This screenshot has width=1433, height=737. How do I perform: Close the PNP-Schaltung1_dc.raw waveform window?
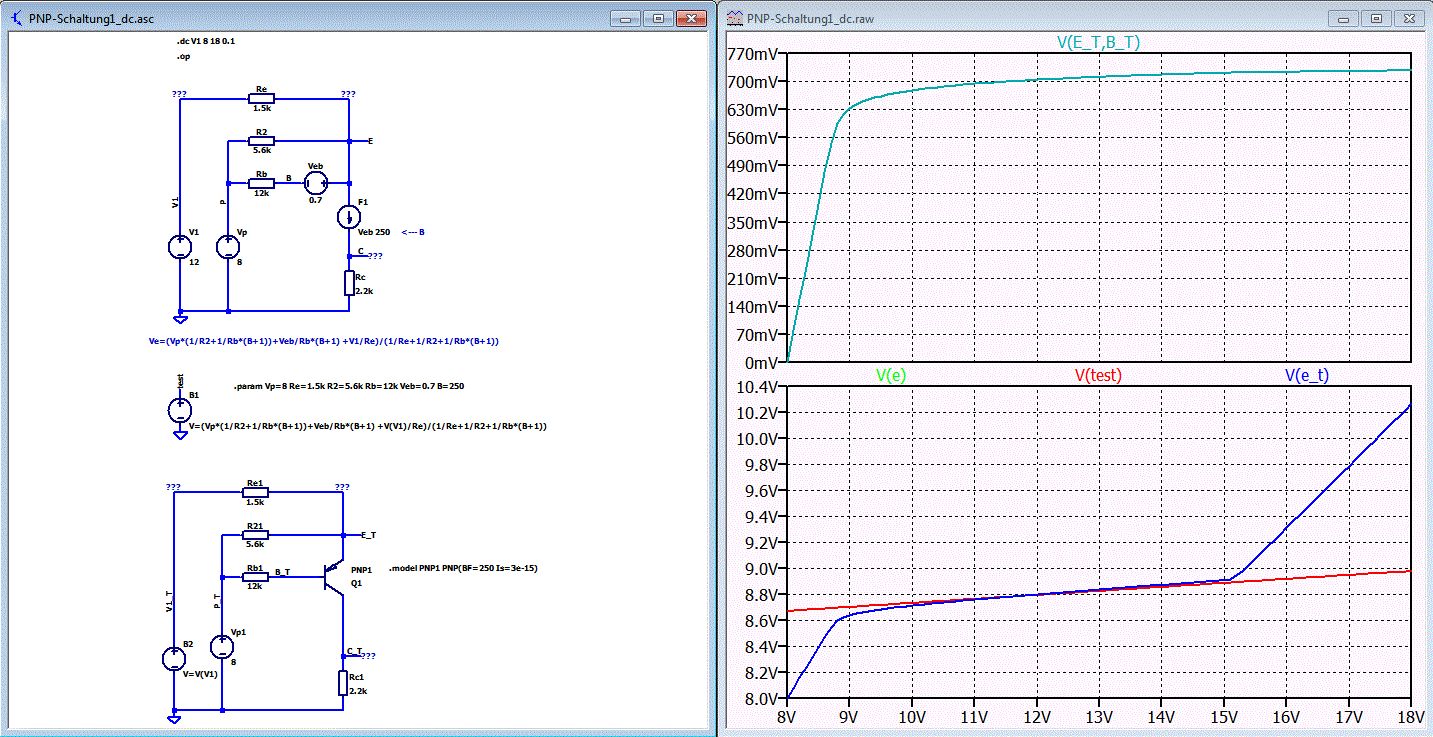point(1410,18)
